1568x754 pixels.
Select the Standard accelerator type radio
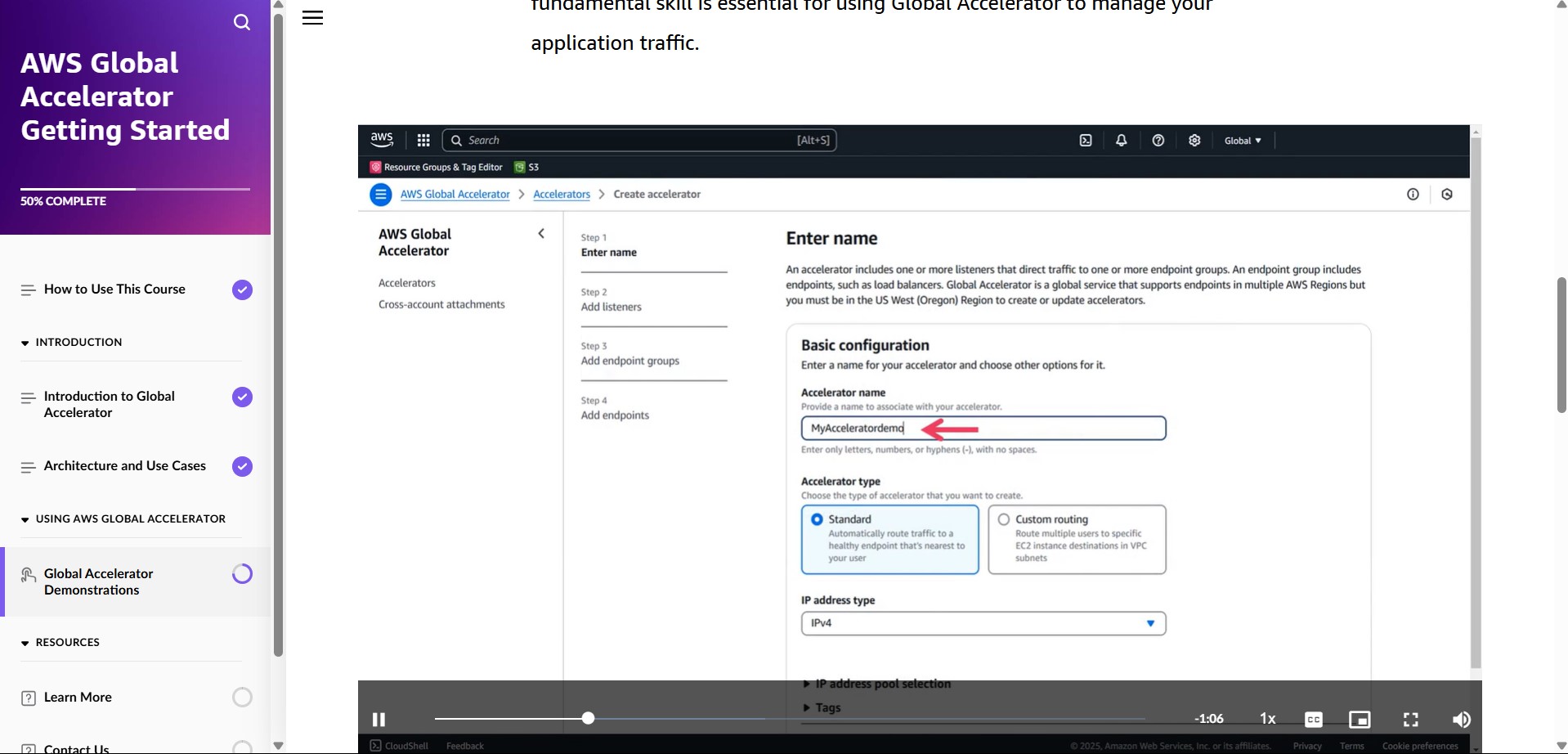[817, 519]
